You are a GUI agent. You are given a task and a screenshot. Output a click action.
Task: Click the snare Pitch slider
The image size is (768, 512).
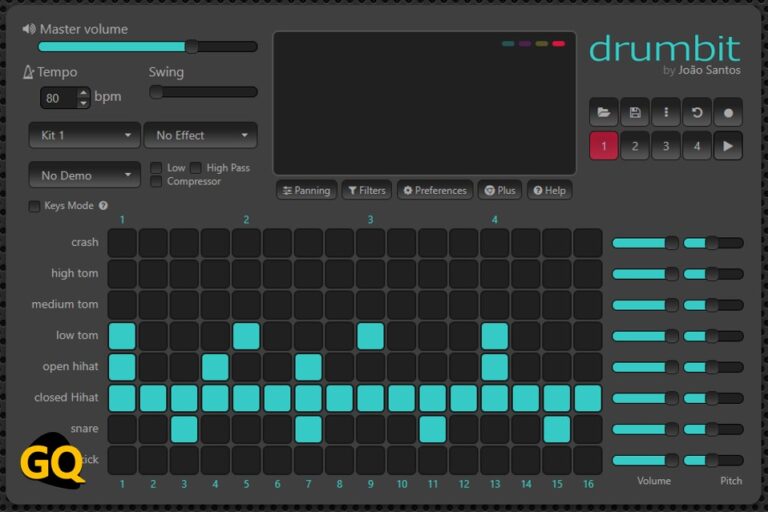714,429
